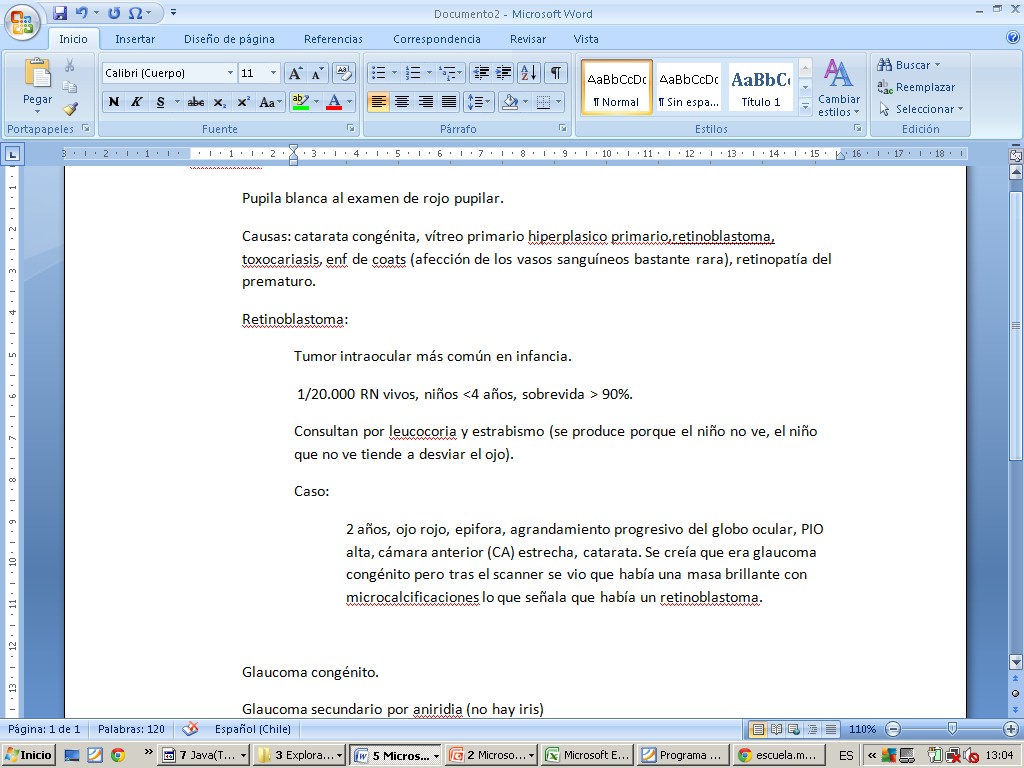Click the Cut scissors icon
The height and width of the screenshot is (768, 1024).
point(70,65)
